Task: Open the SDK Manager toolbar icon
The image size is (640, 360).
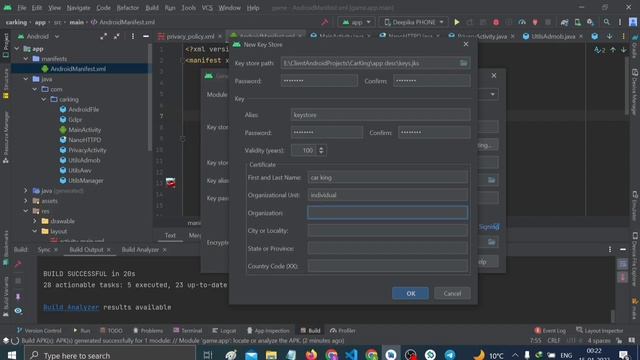Action: click(x=590, y=22)
